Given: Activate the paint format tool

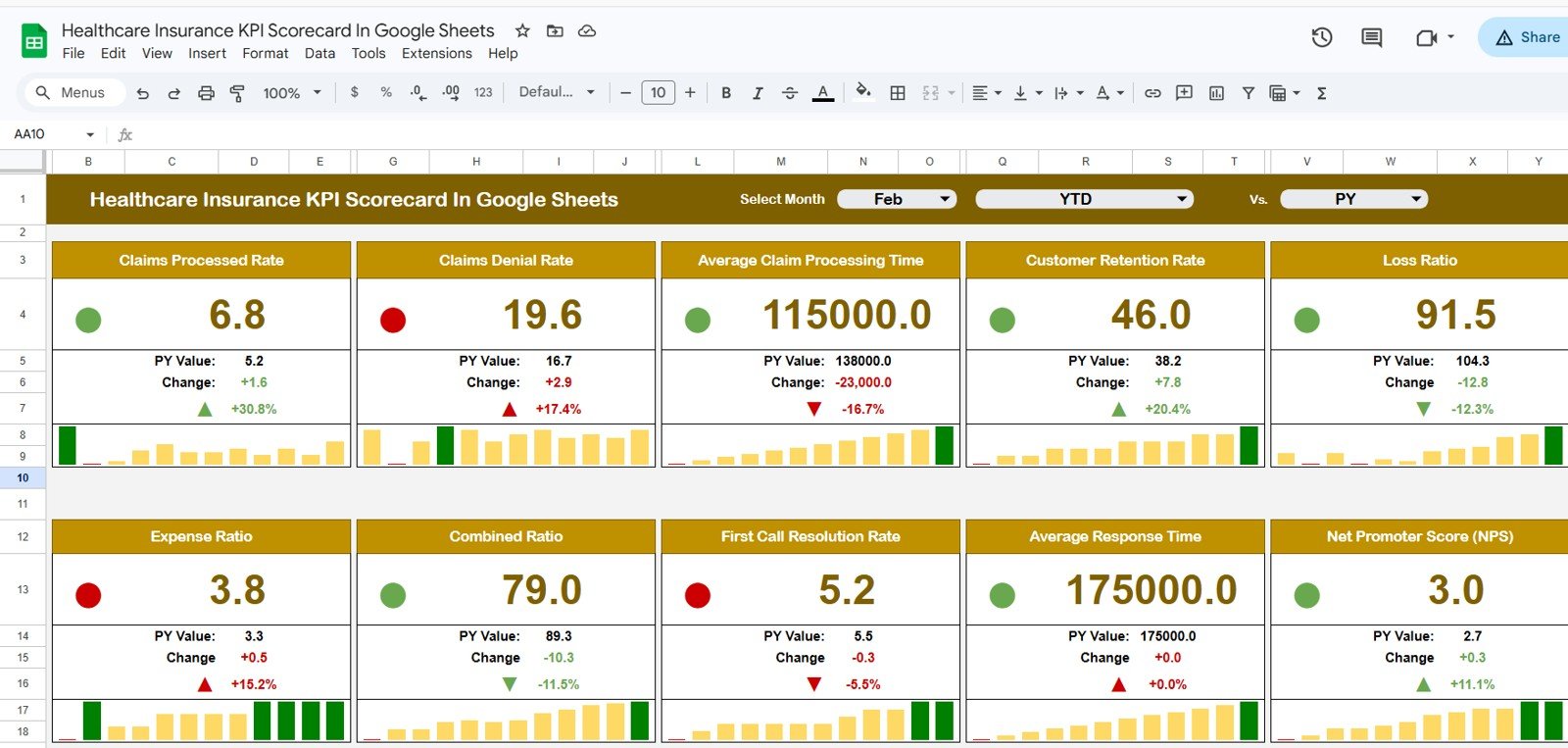Looking at the screenshot, I should click(237, 93).
